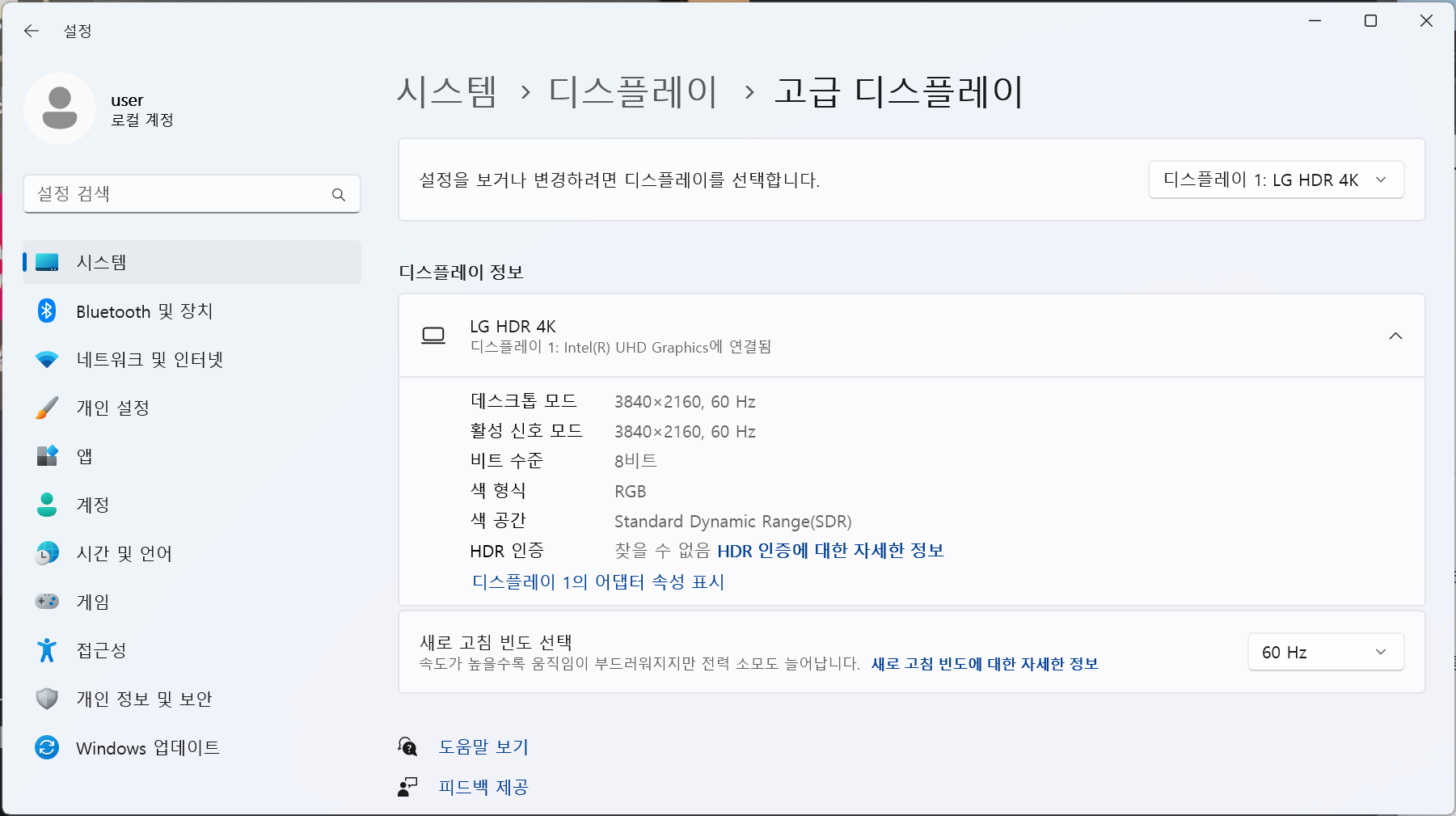Open HDR 인증에 대한 자세한 정보 link
Viewport: 1456px width, 816px height.
(830, 551)
